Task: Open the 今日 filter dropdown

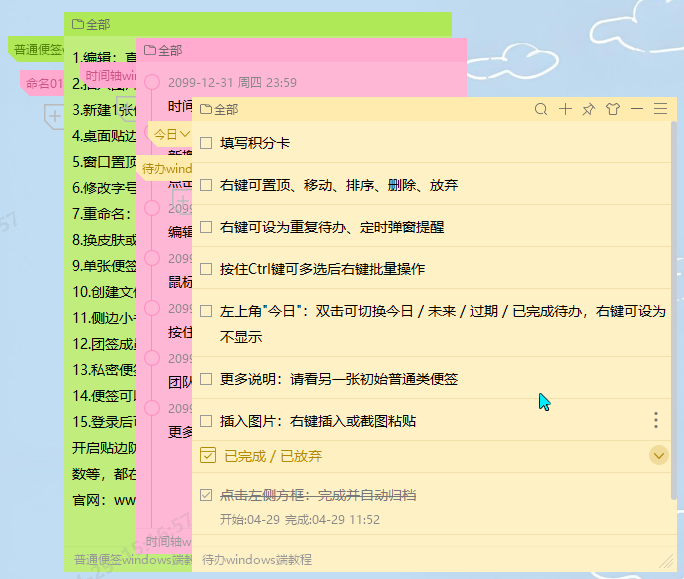Action: coord(169,133)
